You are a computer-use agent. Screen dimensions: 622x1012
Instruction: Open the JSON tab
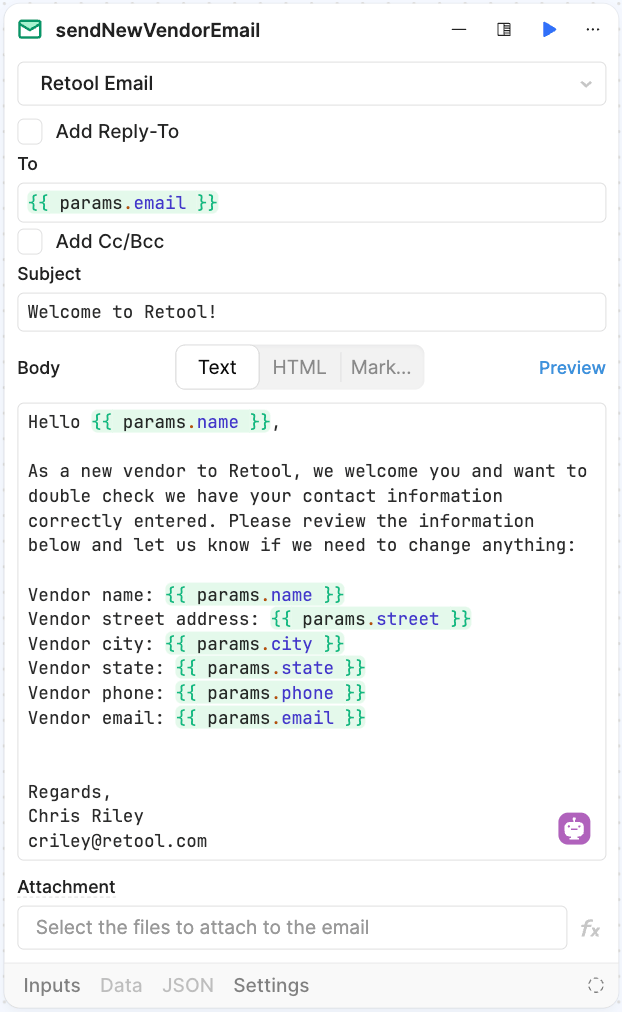pos(188,986)
